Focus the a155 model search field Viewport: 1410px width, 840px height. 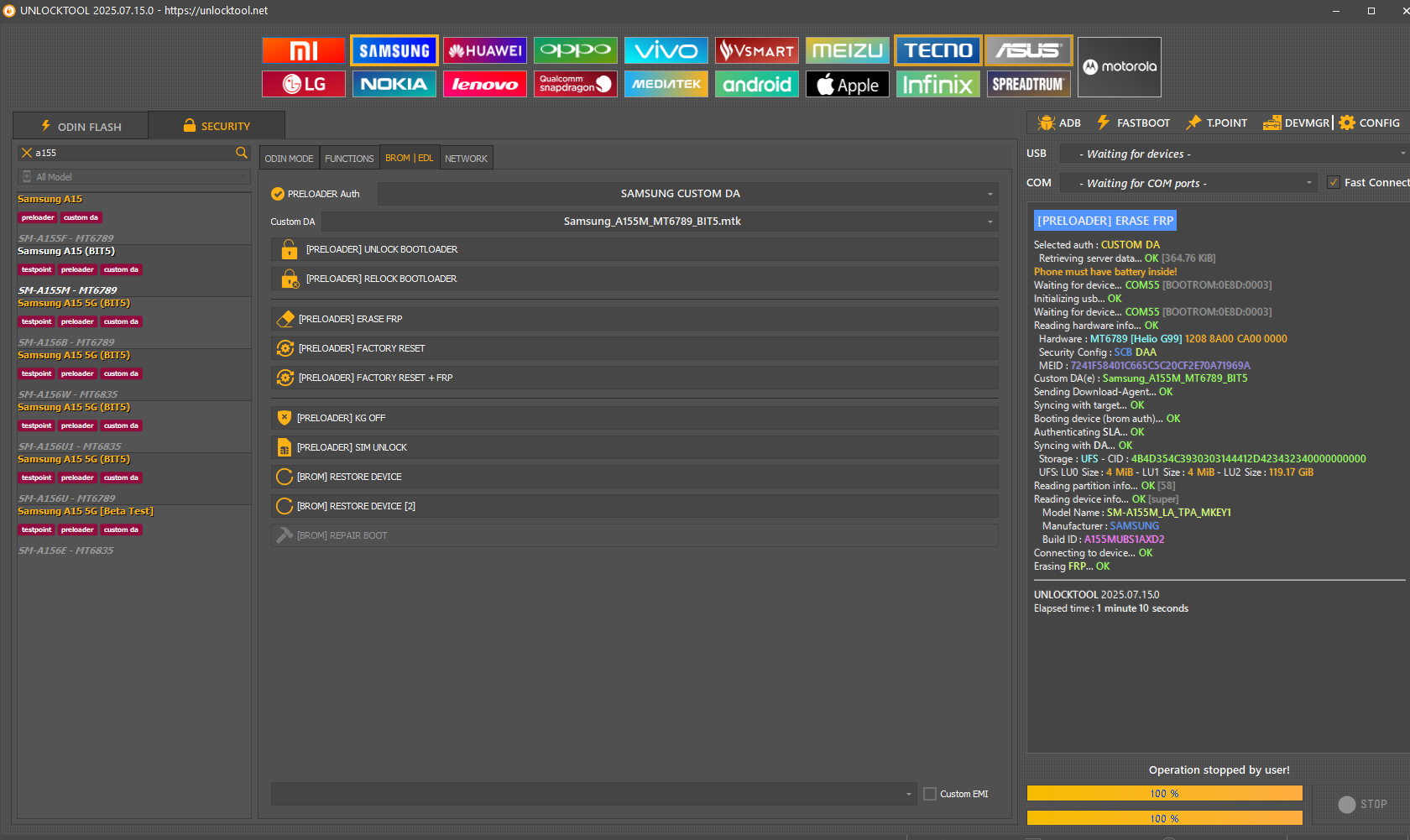(x=134, y=153)
